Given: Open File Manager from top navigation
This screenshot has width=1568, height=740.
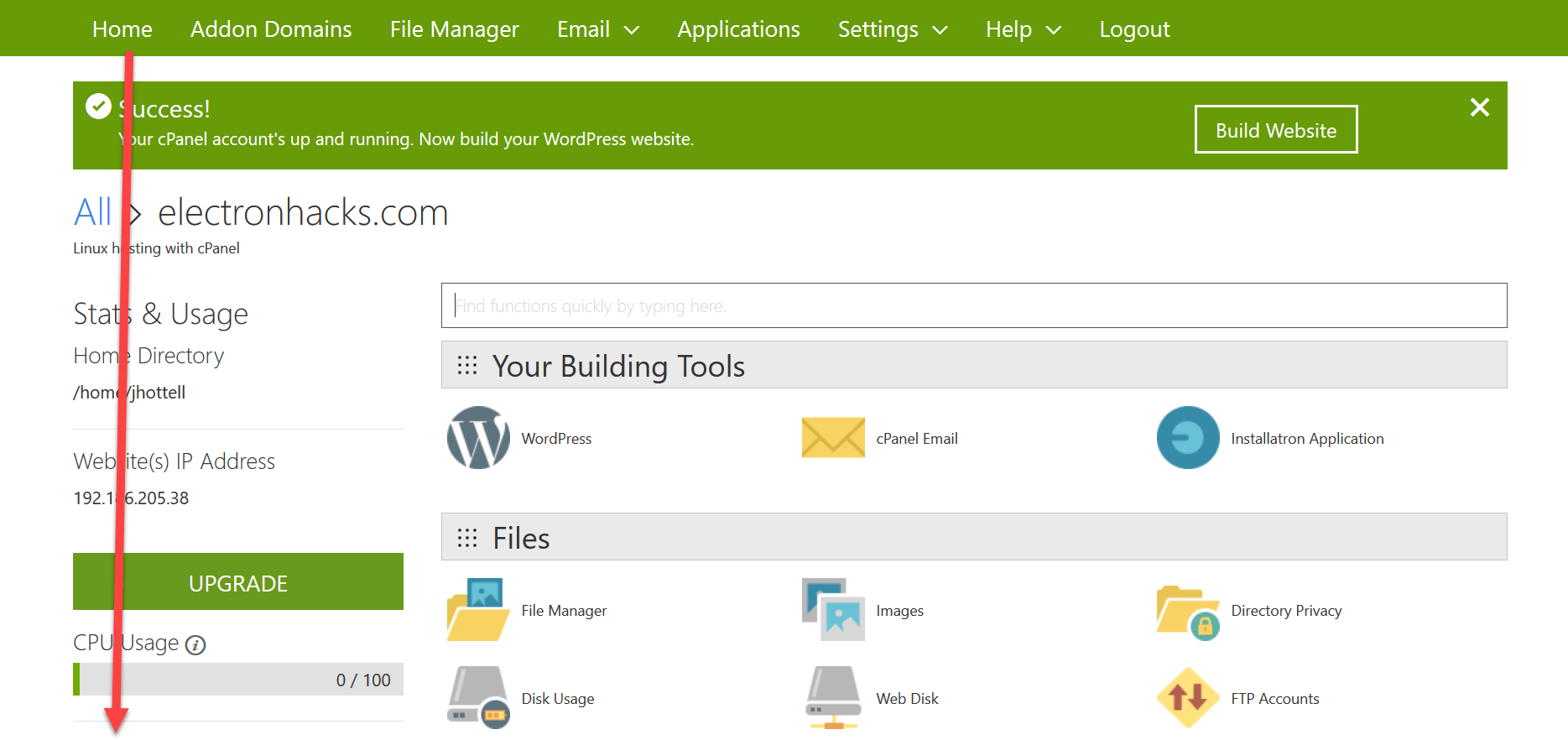Looking at the screenshot, I should tap(455, 29).
